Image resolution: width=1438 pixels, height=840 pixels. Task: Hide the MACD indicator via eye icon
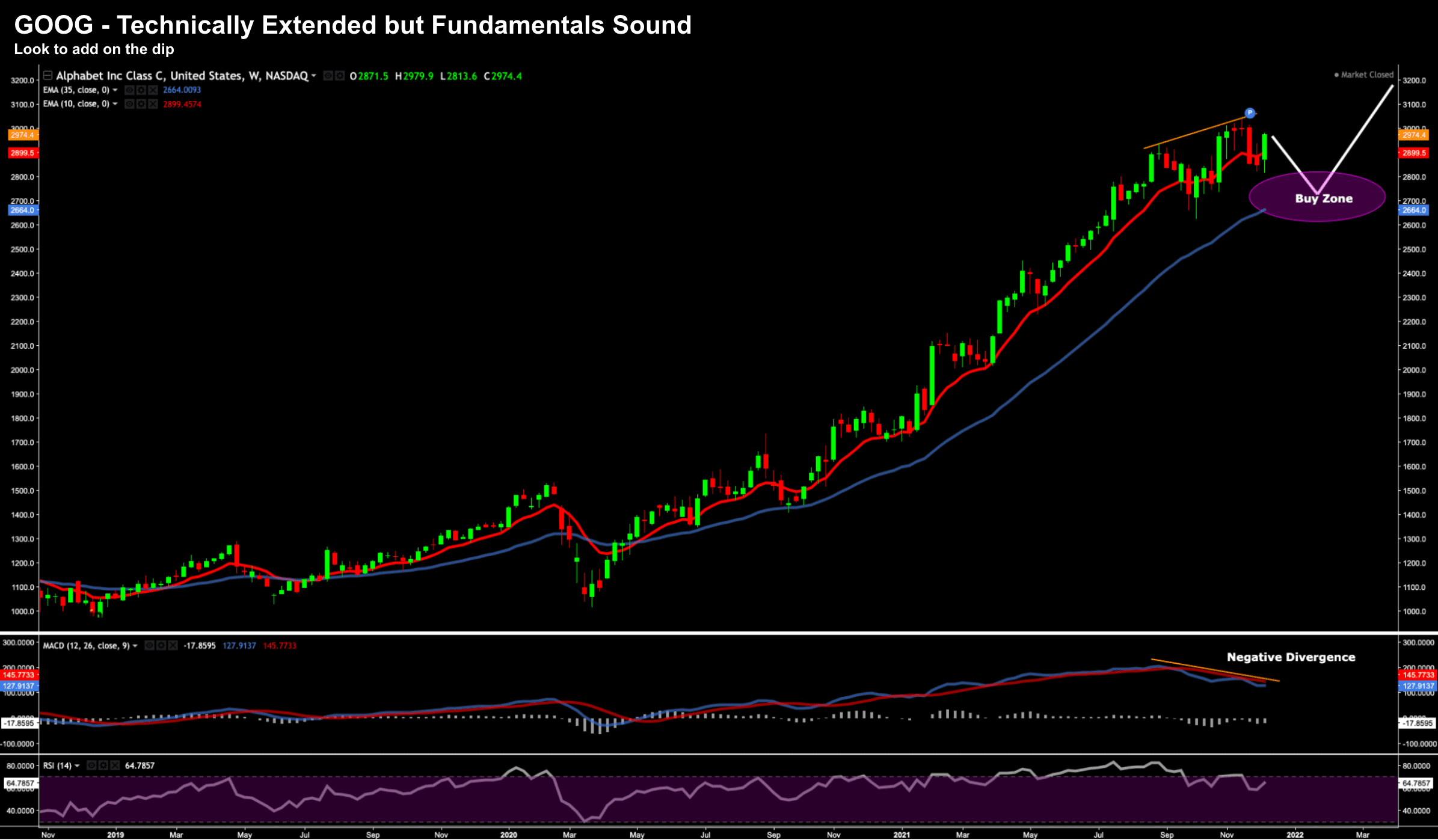(x=149, y=645)
